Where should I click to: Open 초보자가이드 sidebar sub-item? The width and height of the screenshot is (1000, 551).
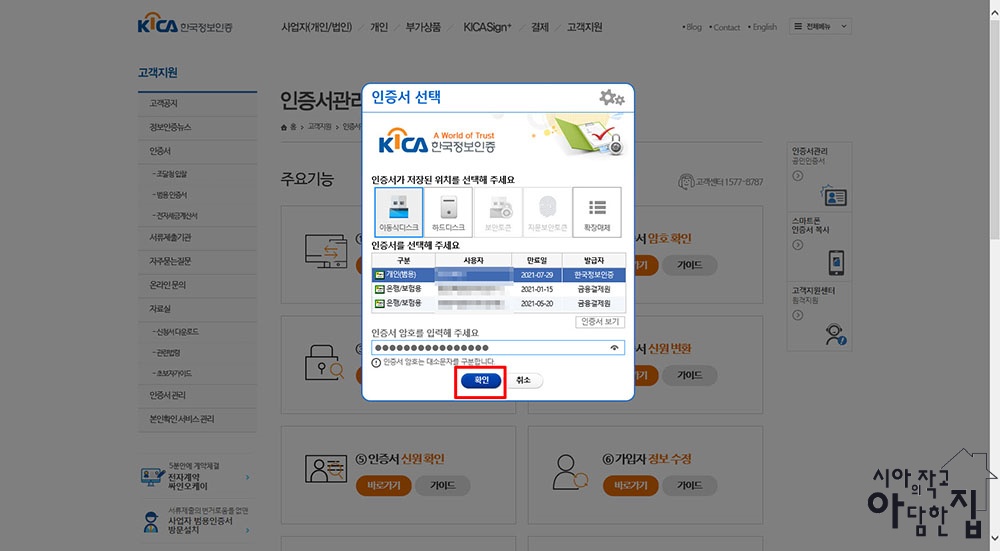pos(172,373)
